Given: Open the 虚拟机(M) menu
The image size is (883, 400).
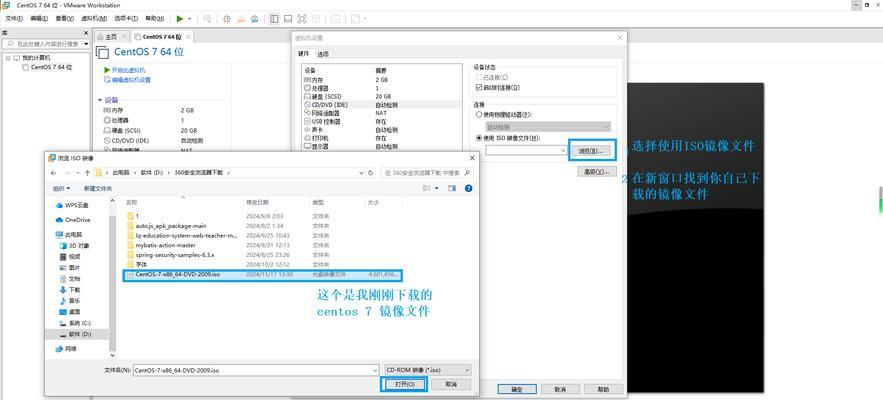Looking at the screenshot, I should click(x=94, y=19).
